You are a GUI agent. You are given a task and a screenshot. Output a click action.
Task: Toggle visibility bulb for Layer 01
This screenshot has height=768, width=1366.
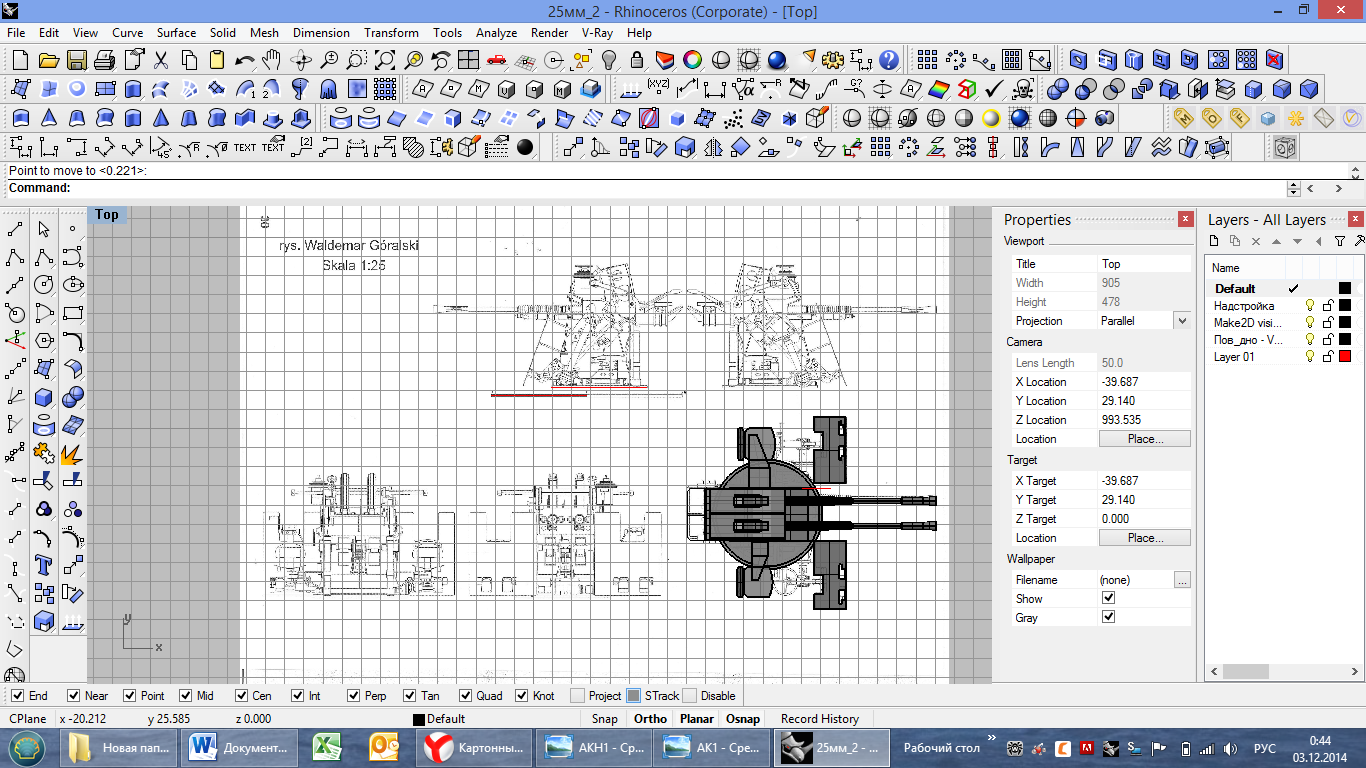(1310, 357)
